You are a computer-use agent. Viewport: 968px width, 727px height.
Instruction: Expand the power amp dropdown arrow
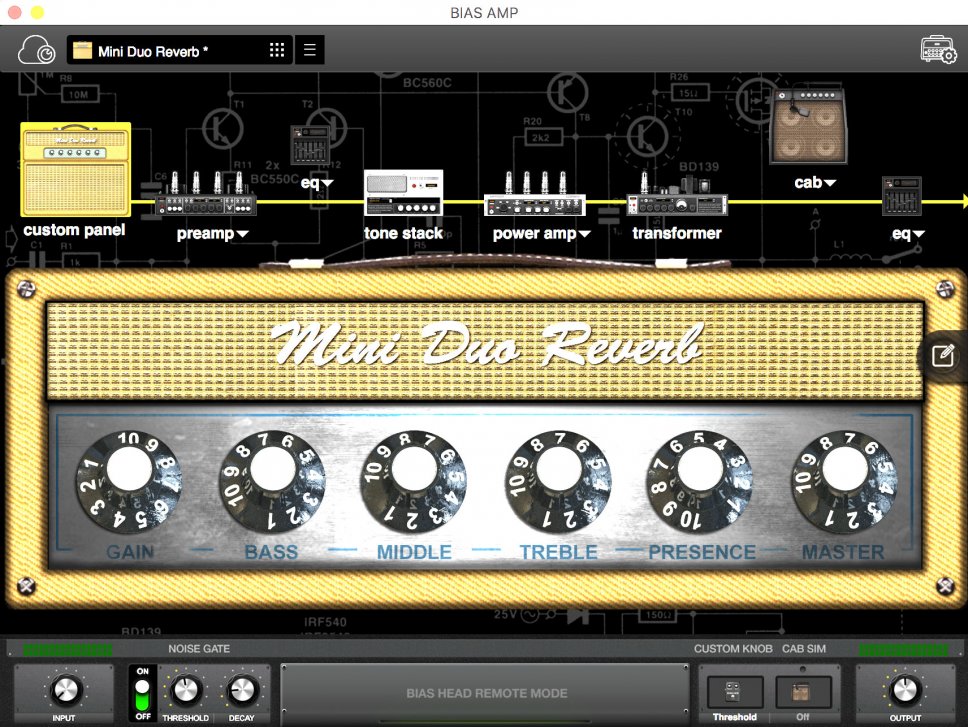(x=584, y=235)
